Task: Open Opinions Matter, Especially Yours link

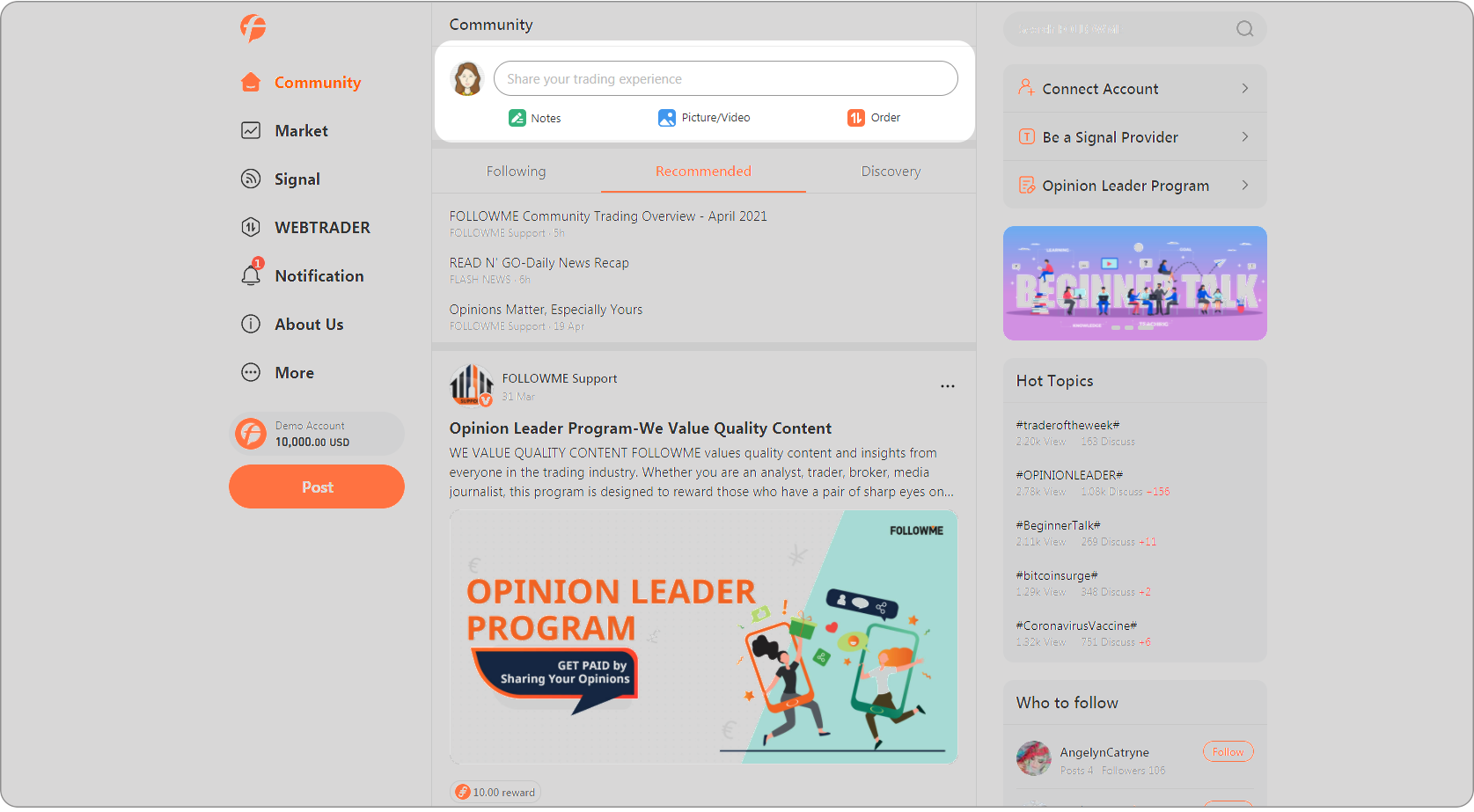Action: coord(546,310)
